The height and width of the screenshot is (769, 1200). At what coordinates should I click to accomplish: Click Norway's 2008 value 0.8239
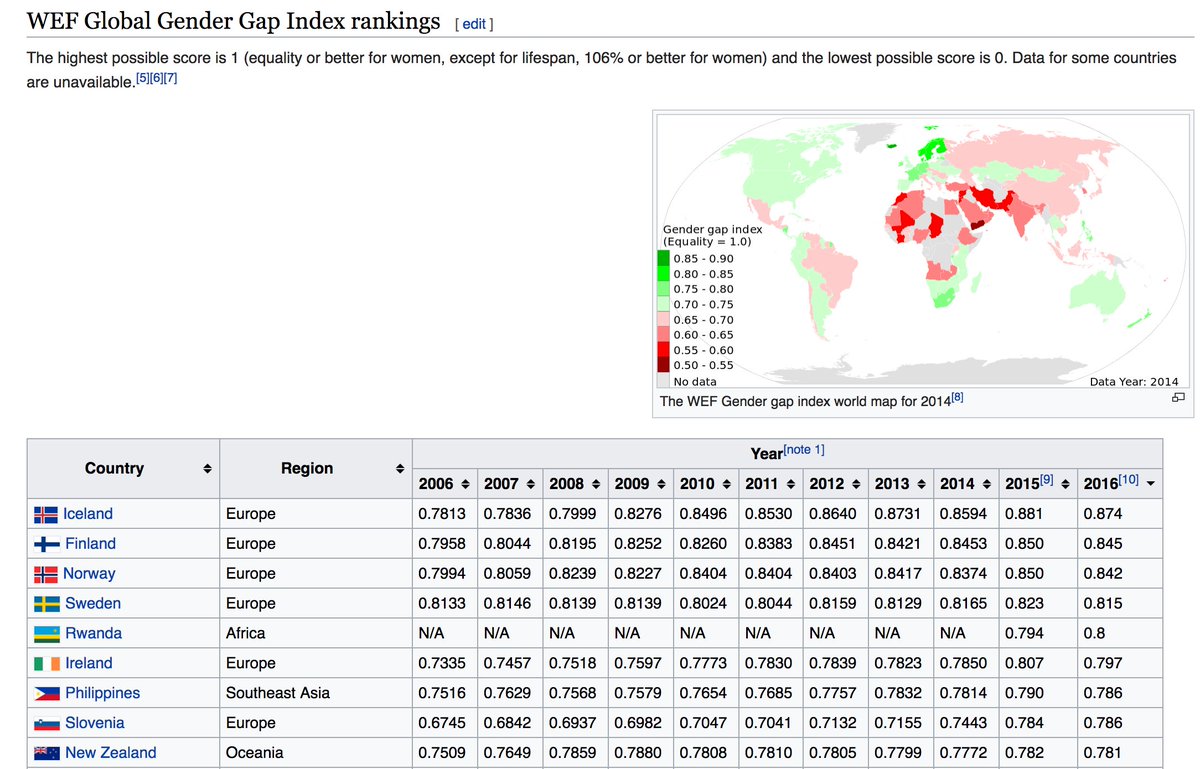(x=572, y=574)
